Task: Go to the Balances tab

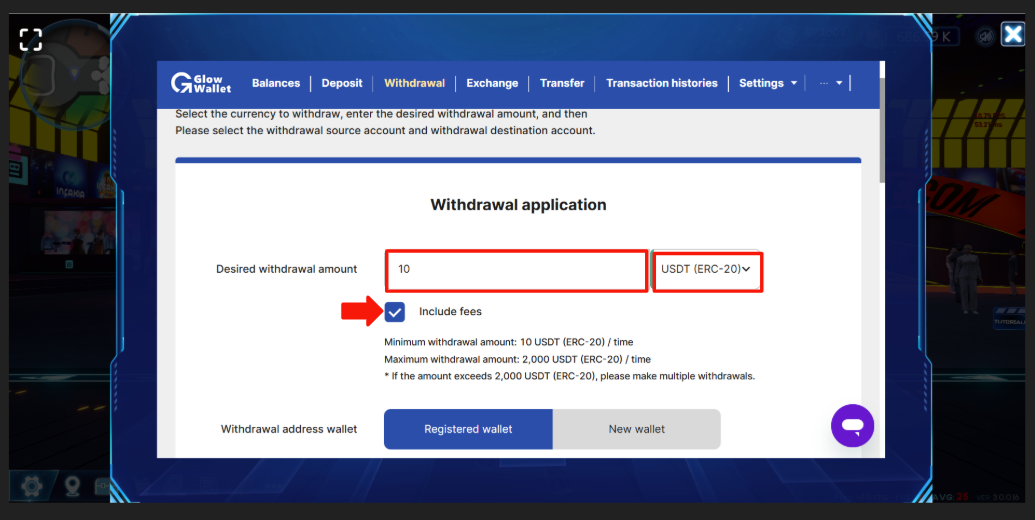Action: [x=276, y=83]
